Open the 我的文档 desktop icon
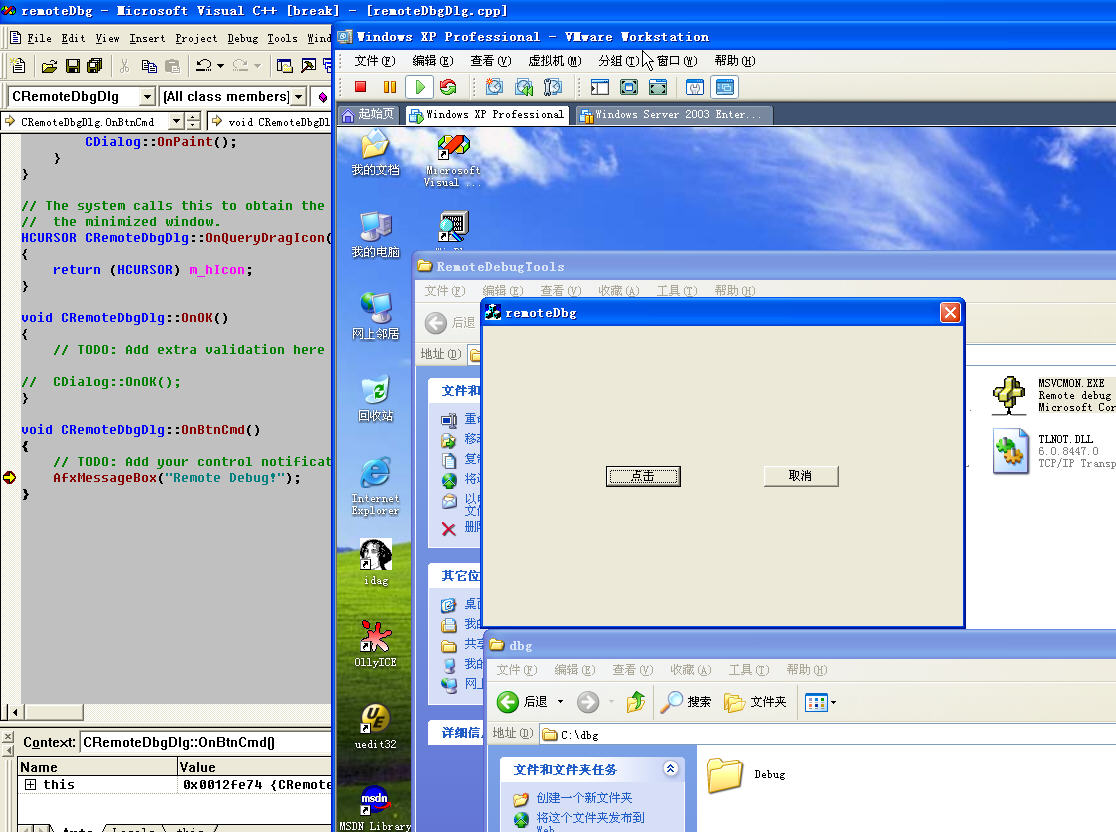This screenshot has width=1116, height=832. [x=375, y=153]
